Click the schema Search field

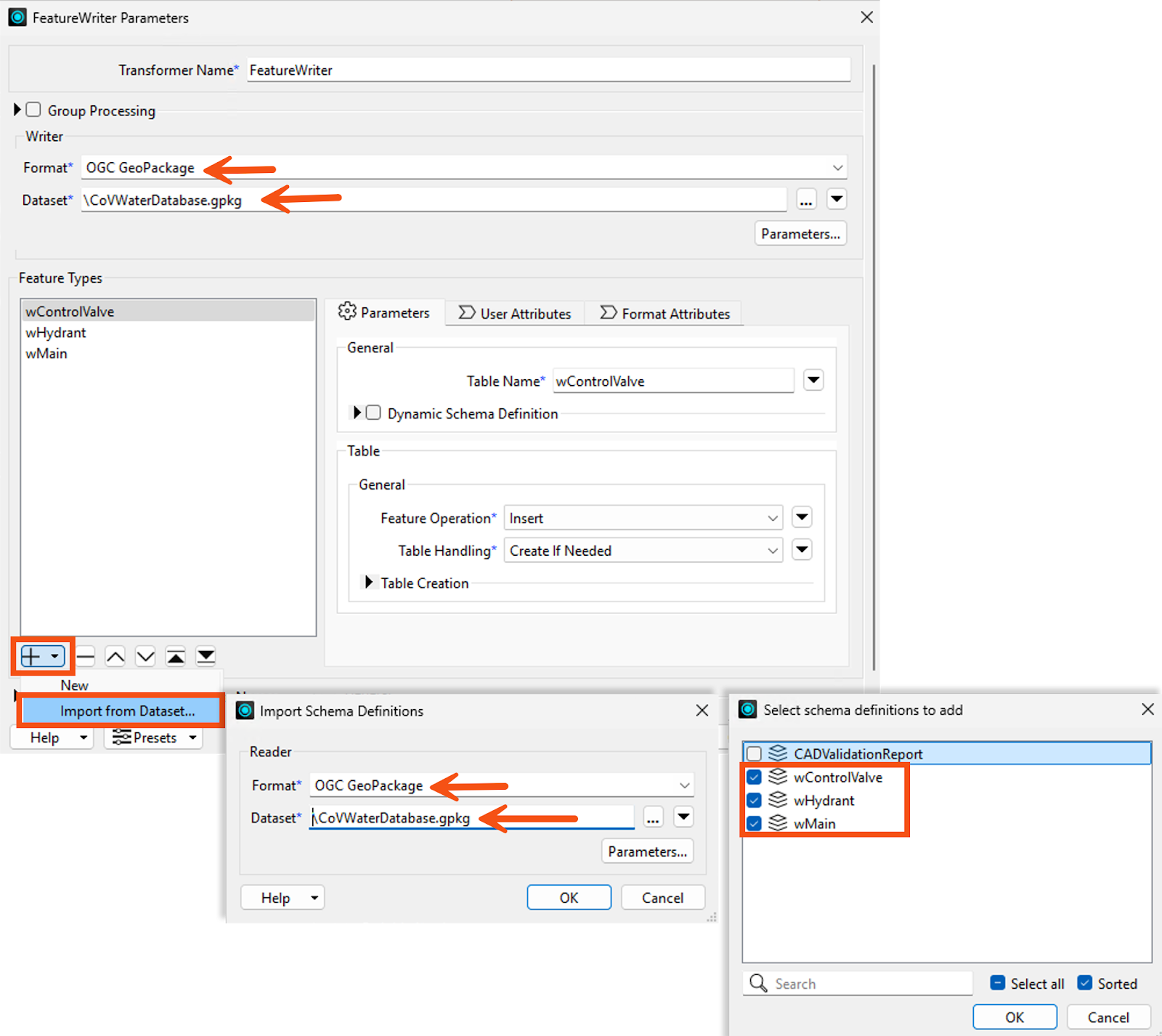[x=857, y=983]
